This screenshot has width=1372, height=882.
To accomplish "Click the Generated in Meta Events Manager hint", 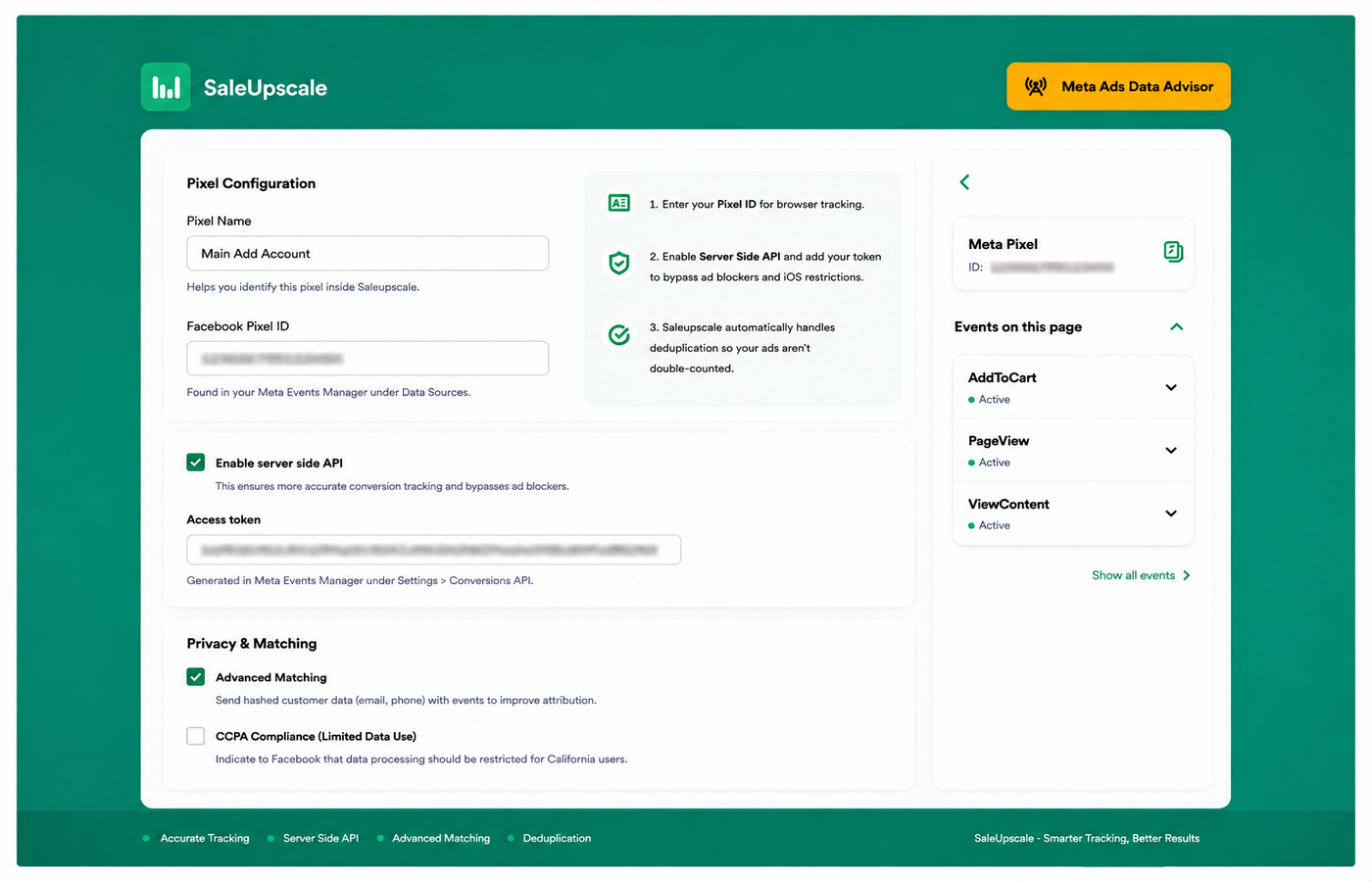I will click(360, 580).
